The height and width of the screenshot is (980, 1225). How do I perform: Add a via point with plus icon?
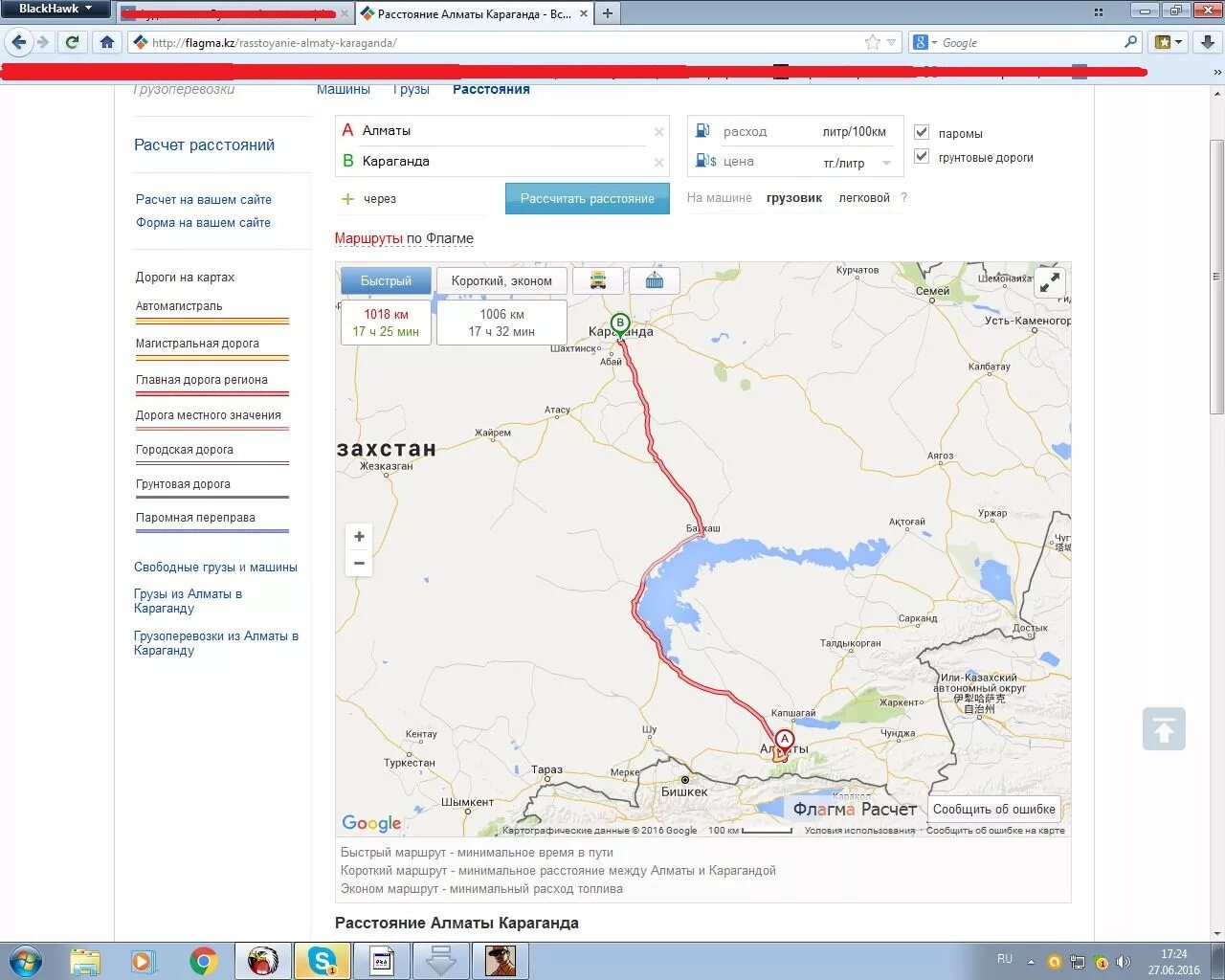(347, 199)
